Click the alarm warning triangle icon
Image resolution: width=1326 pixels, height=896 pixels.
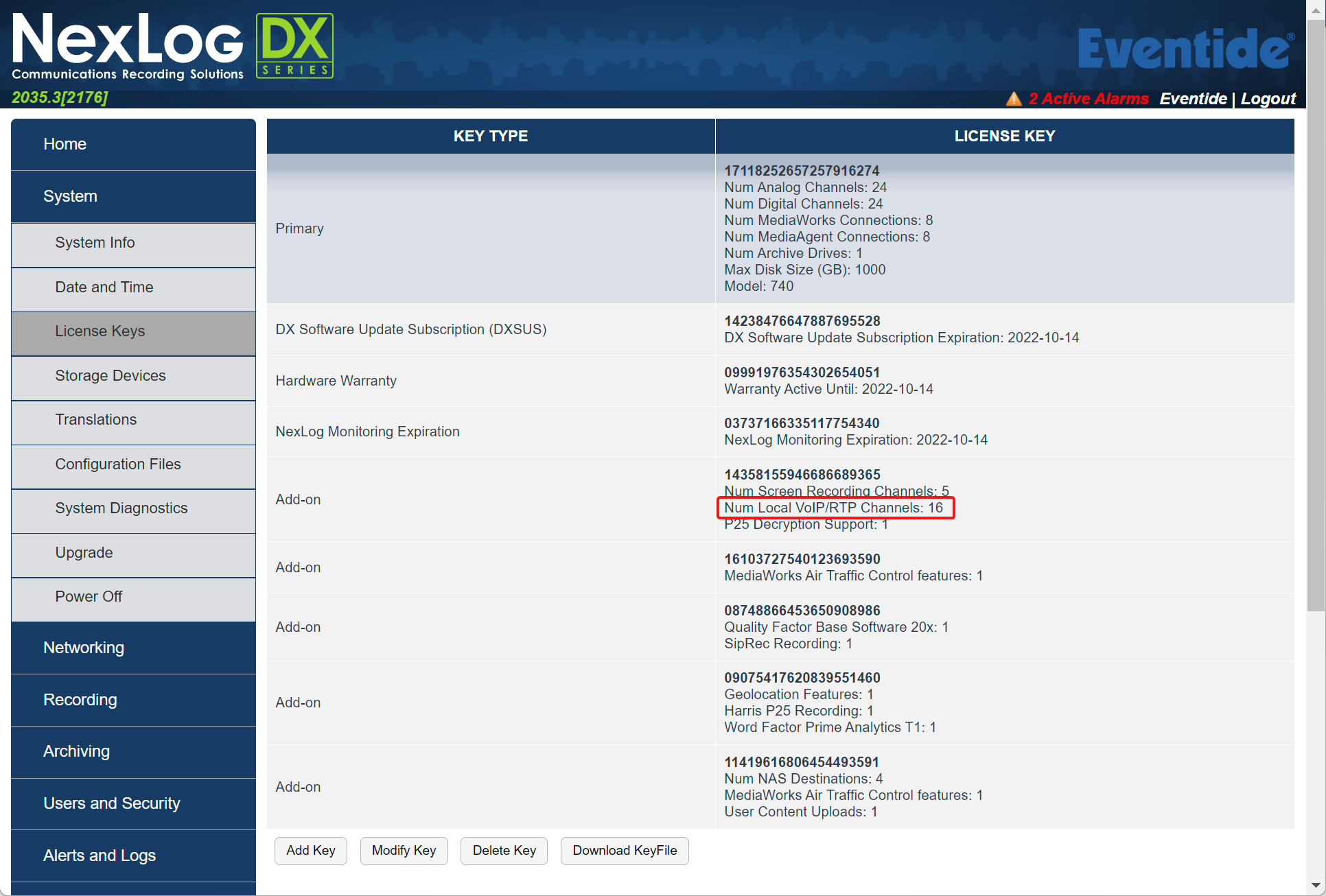tap(1014, 98)
